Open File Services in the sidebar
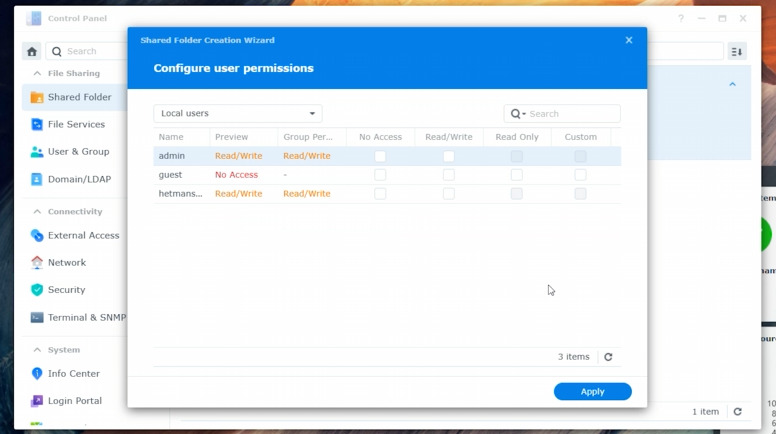Viewport: 776px width, 434px height. [x=76, y=124]
